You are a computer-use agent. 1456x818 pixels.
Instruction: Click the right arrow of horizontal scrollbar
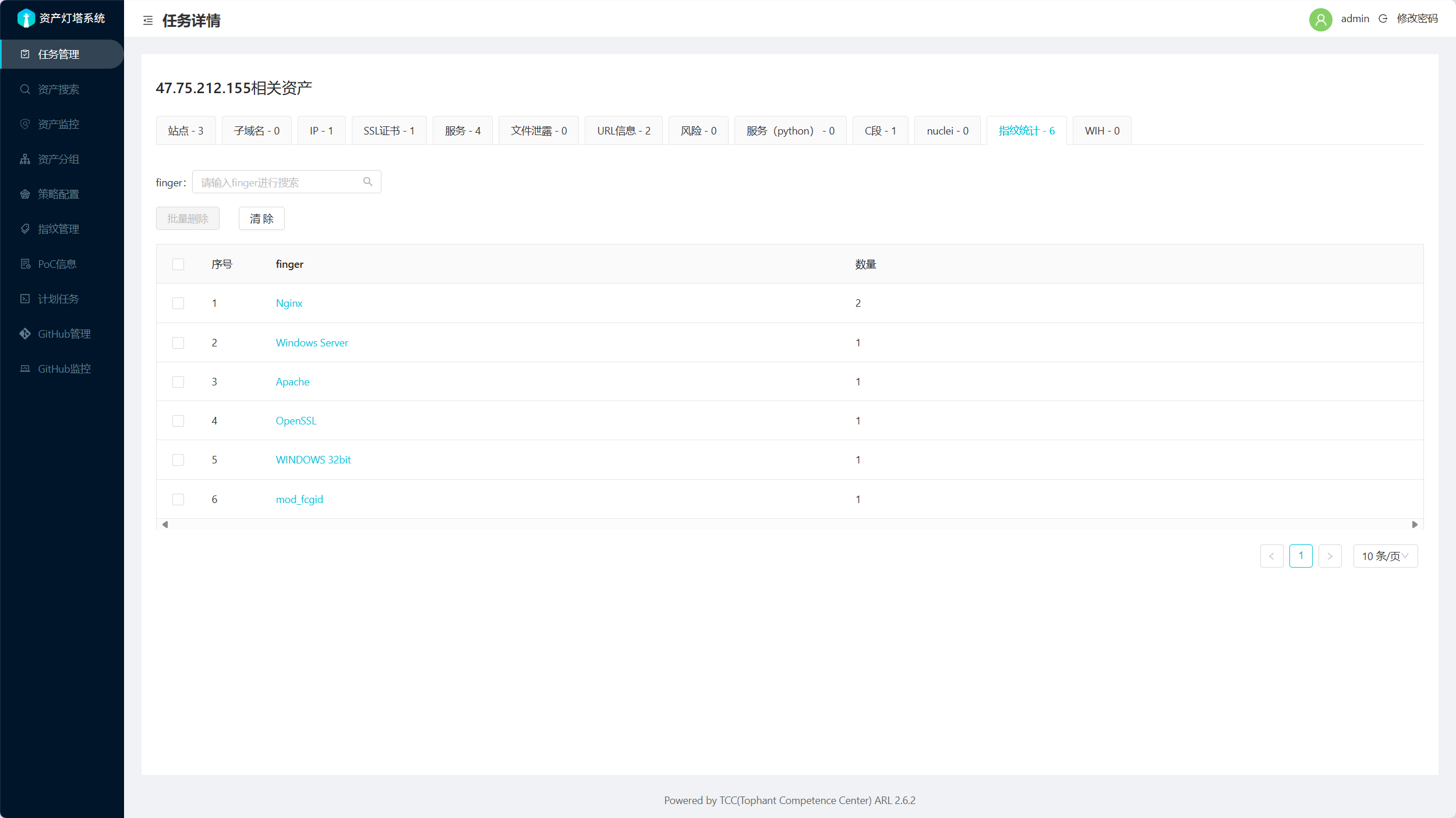[1415, 525]
